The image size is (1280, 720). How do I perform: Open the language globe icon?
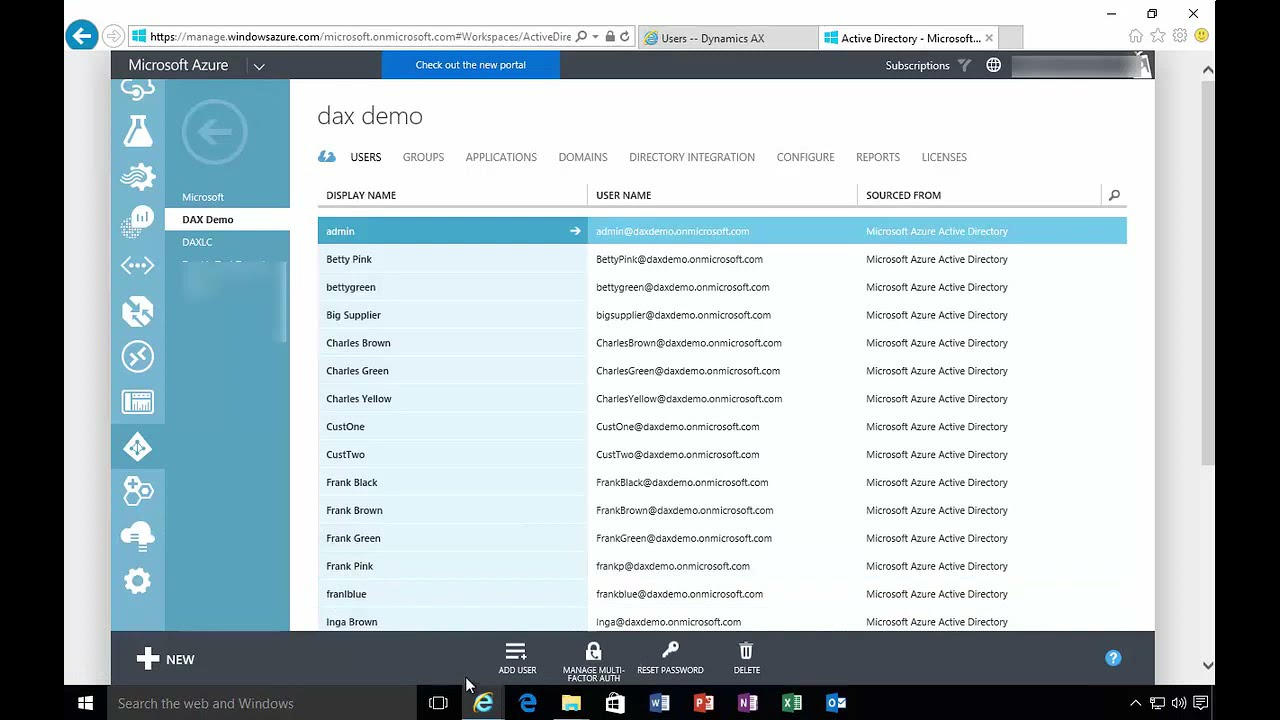(993, 65)
